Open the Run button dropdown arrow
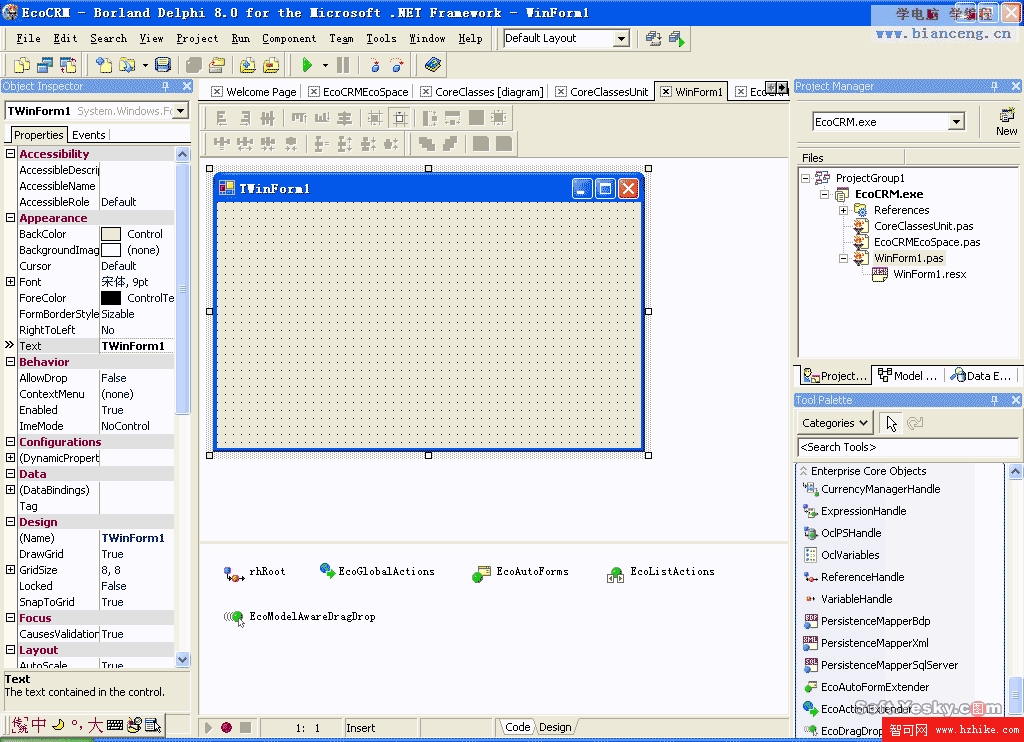1024x742 pixels. click(325, 65)
